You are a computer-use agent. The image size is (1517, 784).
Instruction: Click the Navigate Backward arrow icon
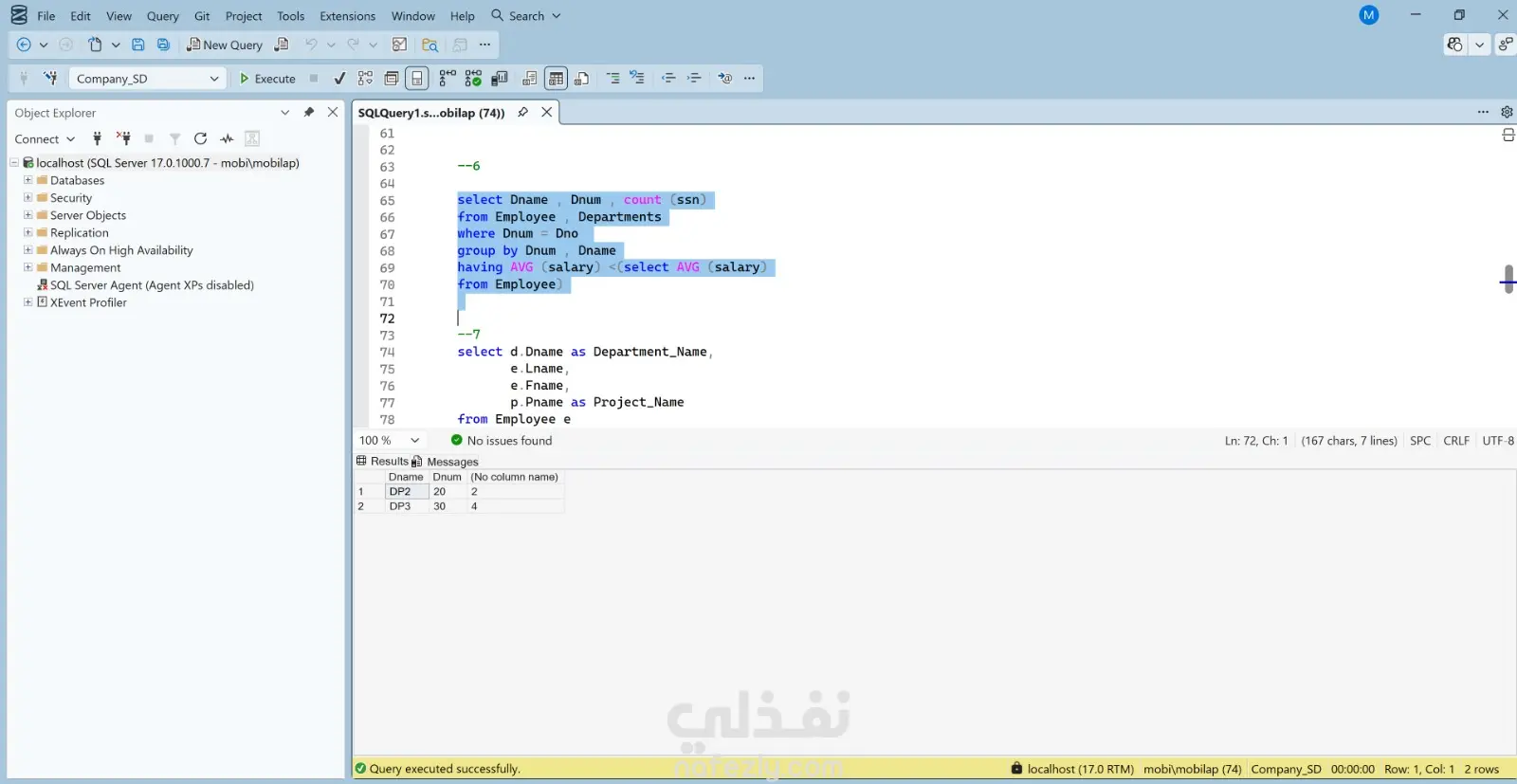[24, 45]
